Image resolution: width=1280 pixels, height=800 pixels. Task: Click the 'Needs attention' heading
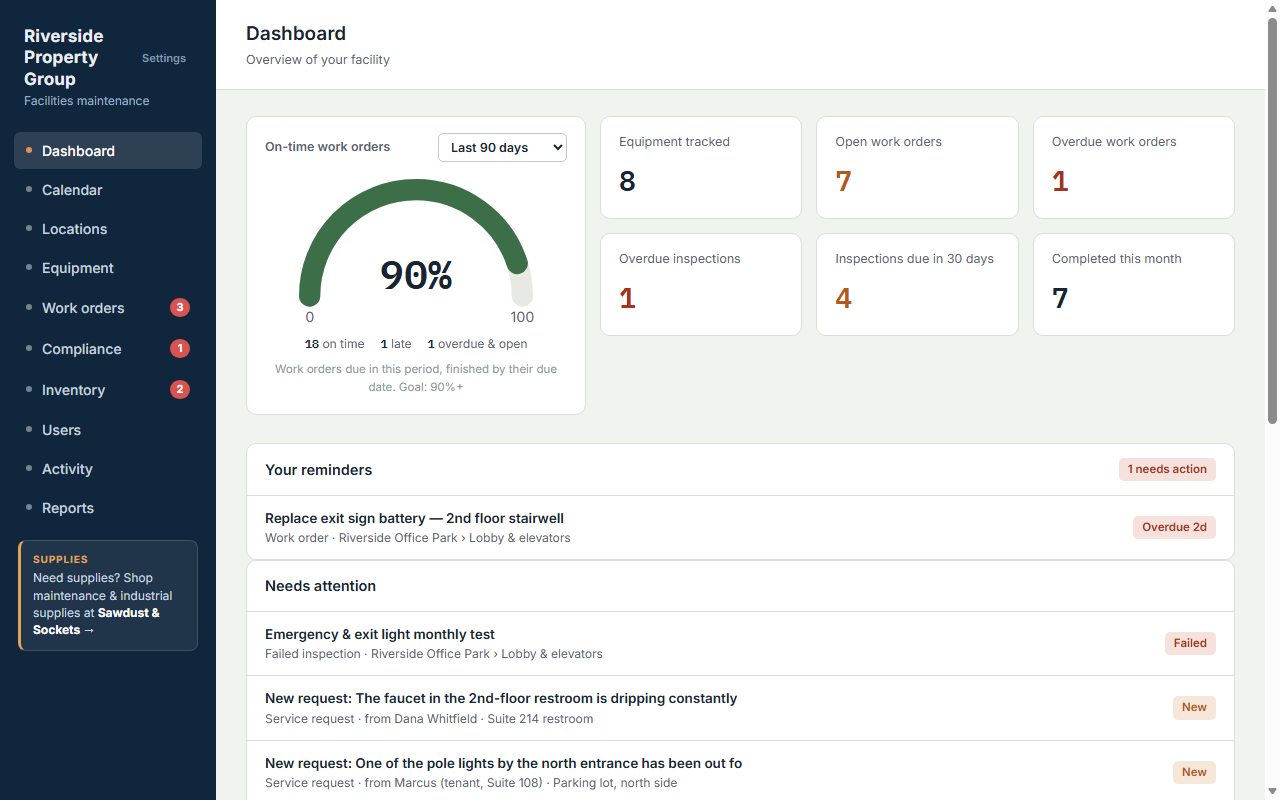point(320,586)
